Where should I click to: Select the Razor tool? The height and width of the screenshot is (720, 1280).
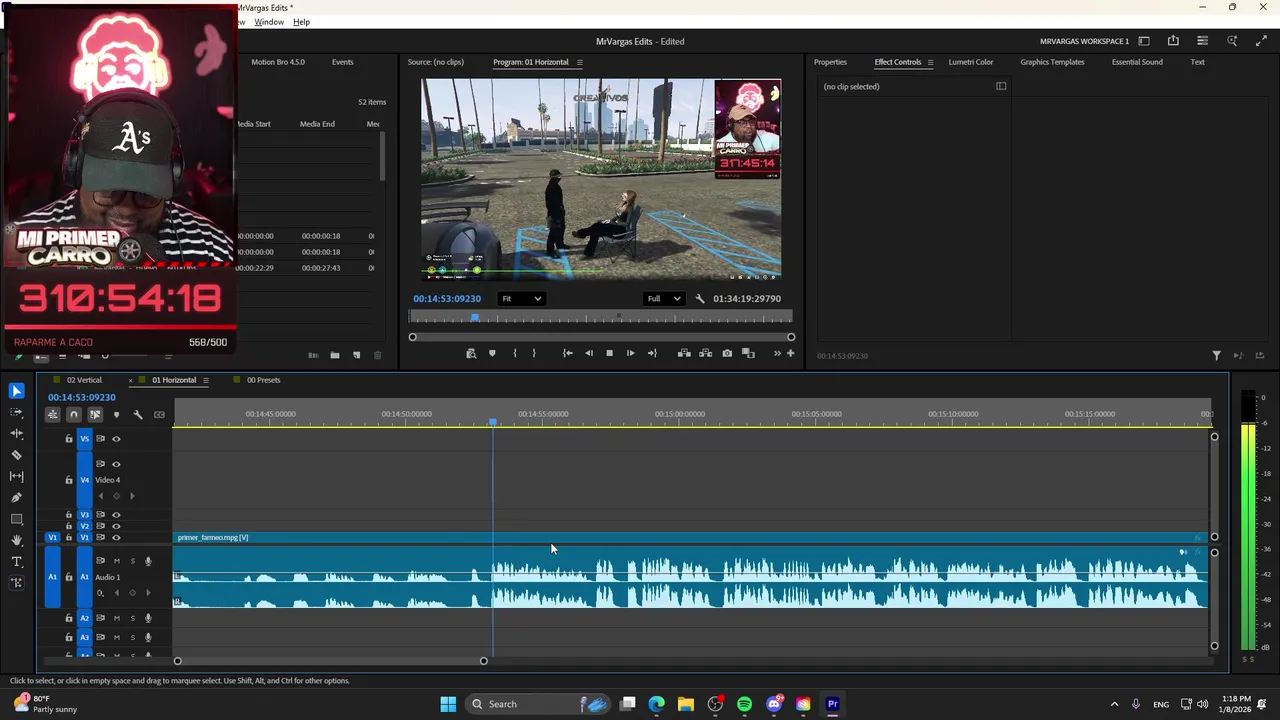pyautogui.click(x=16, y=455)
